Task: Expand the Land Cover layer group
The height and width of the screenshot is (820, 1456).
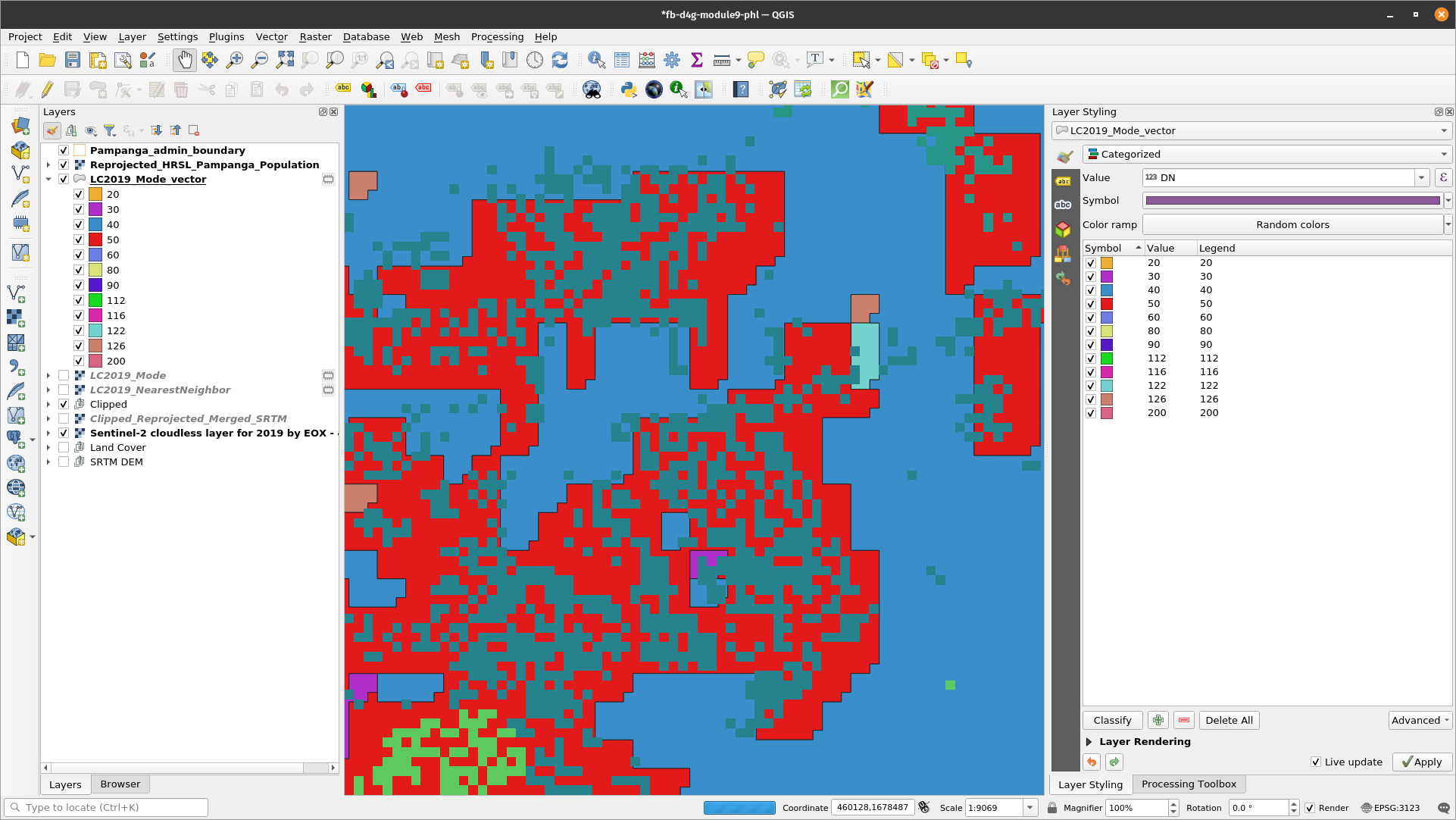Action: coord(48,447)
